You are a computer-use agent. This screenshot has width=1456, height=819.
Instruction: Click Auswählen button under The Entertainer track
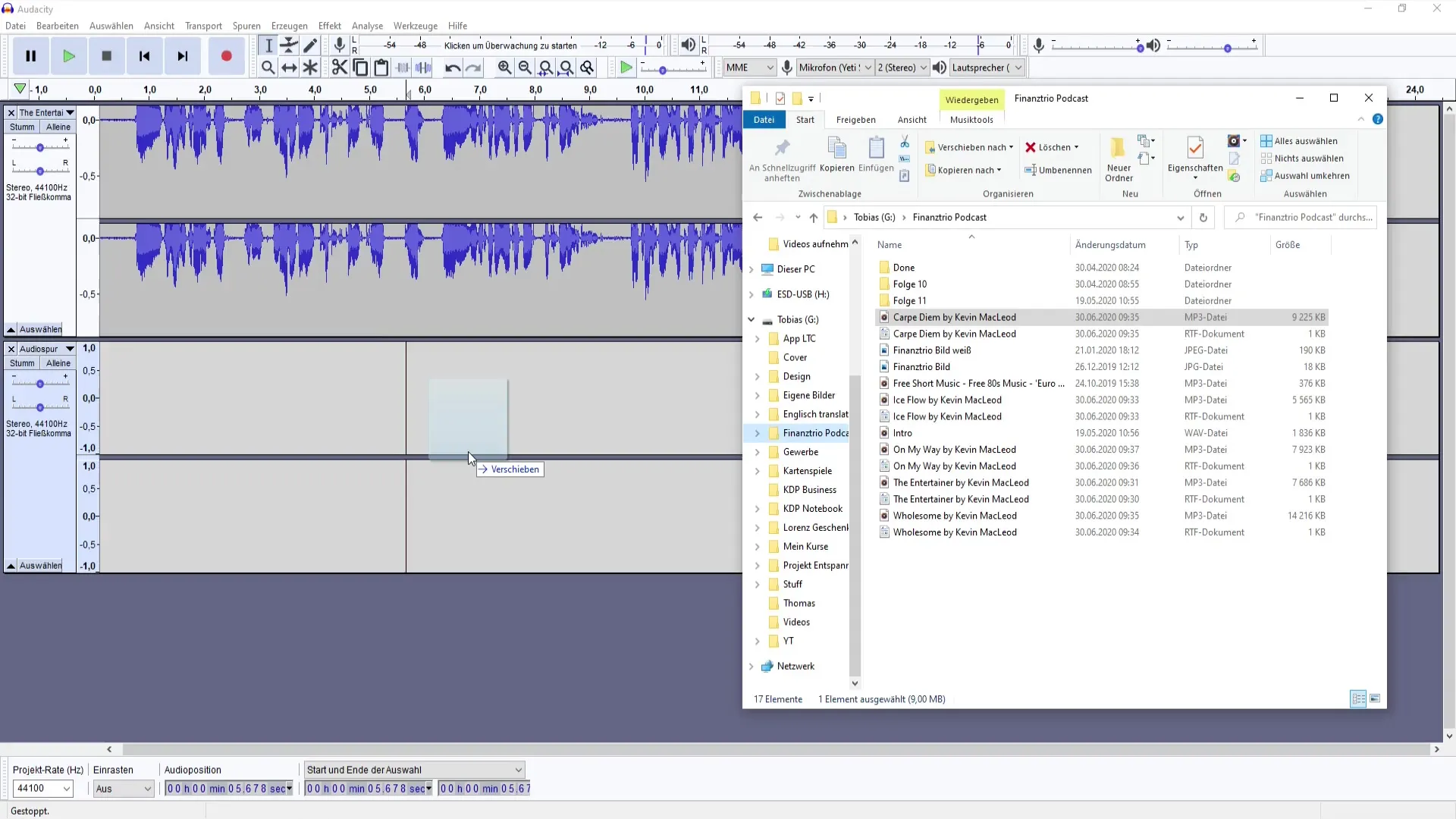click(x=41, y=329)
